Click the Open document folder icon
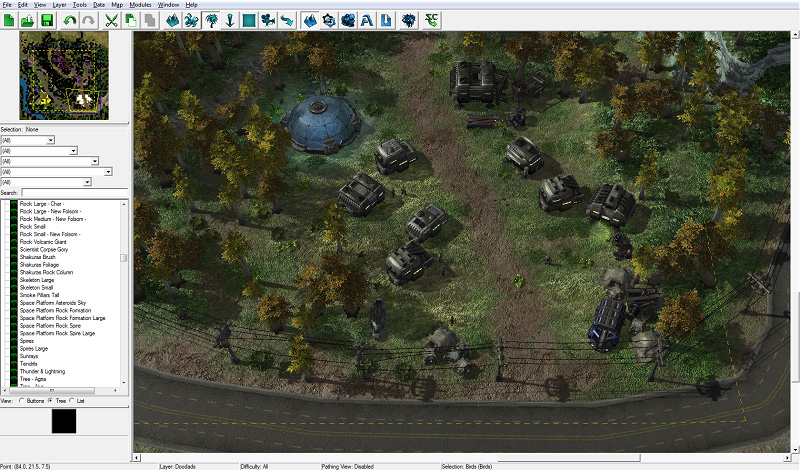 [28, 20]
